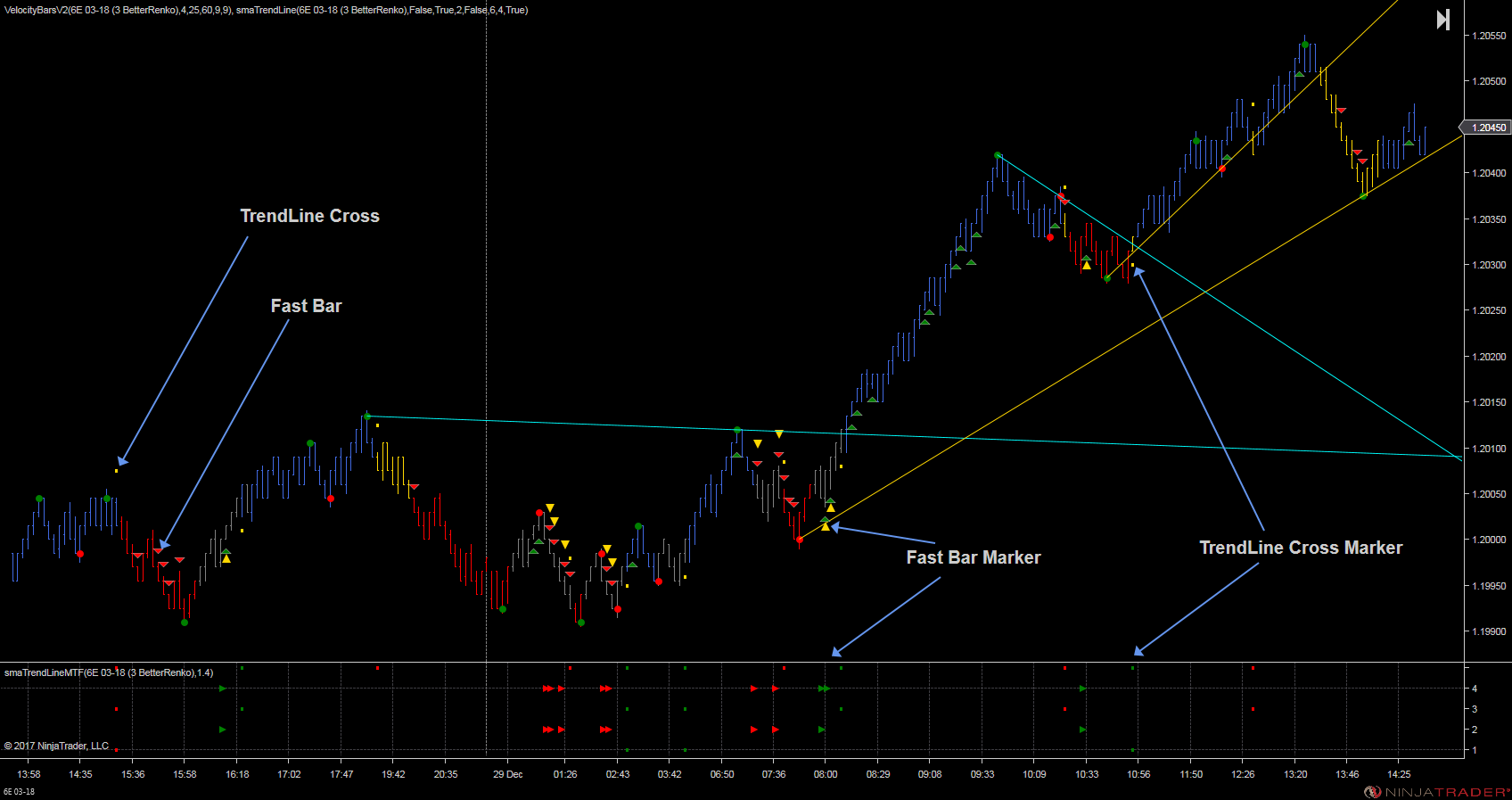1512x800 pixels.
Task: Click the 13:58 time axis label
Action: point(29,774)
